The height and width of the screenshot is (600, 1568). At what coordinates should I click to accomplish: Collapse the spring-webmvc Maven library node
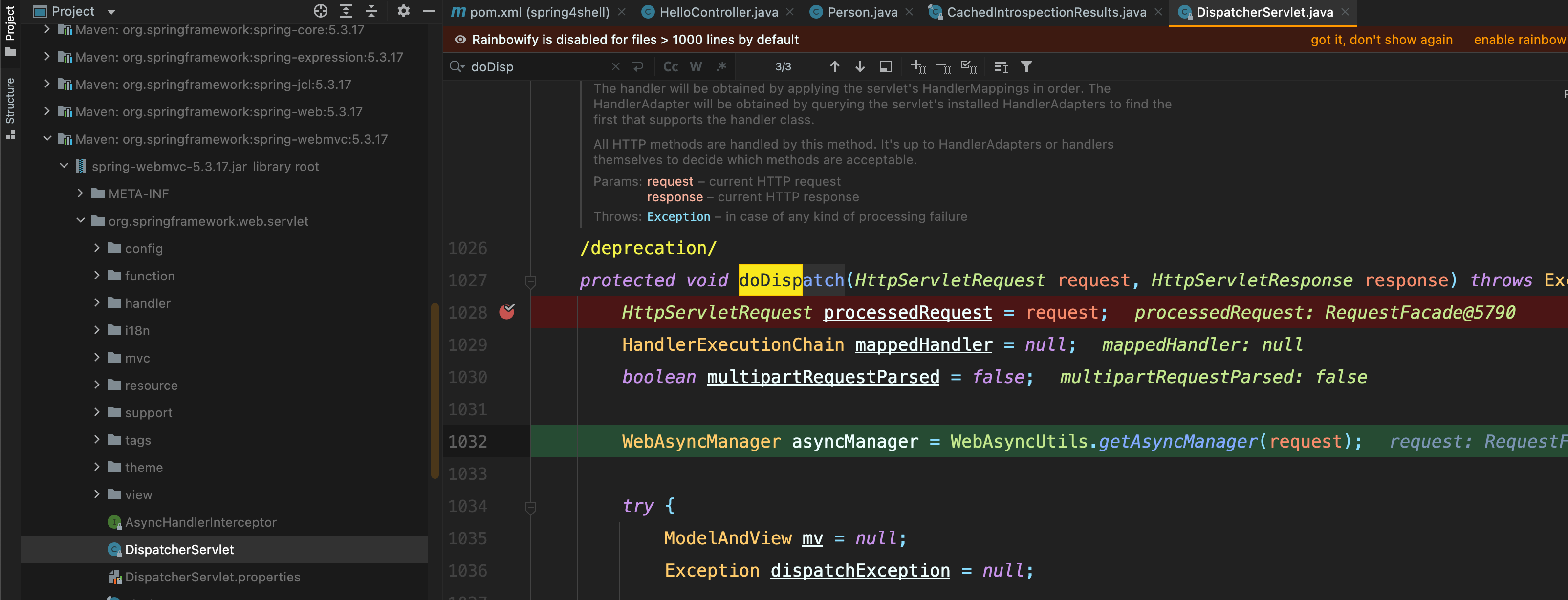click(47, 139)
